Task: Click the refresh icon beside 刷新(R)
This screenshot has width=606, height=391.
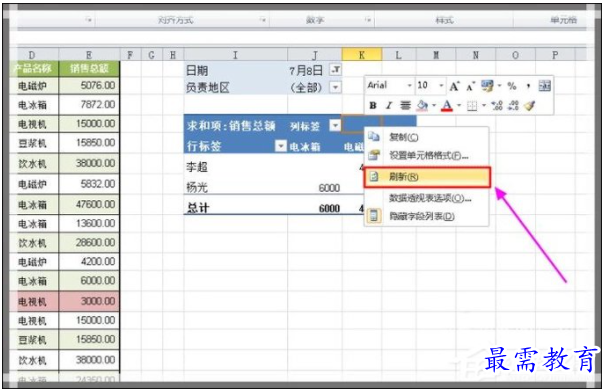Action: pyautogui.click(x=374, y=177)
